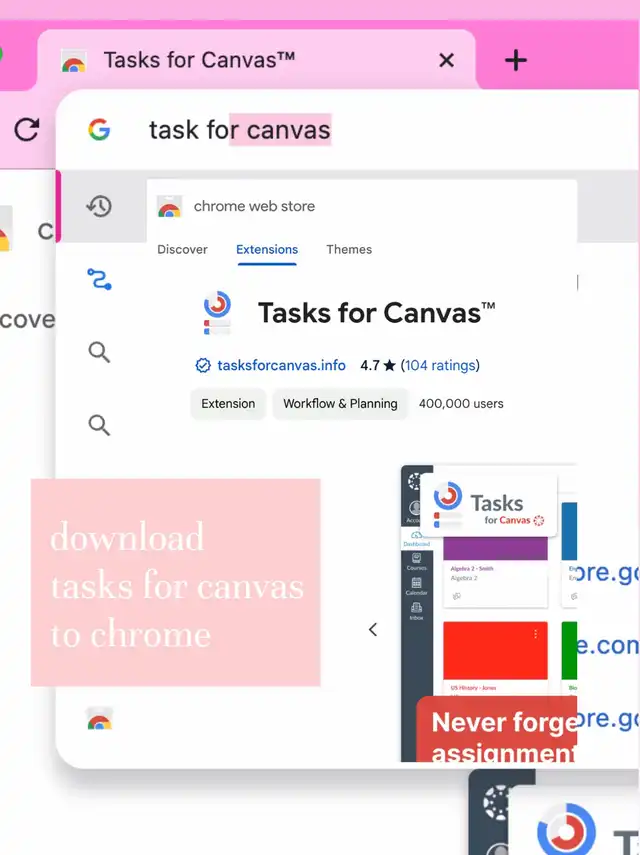Select the Extensions tab
This screenshot has width=640, height=855.
coord(267,250)
